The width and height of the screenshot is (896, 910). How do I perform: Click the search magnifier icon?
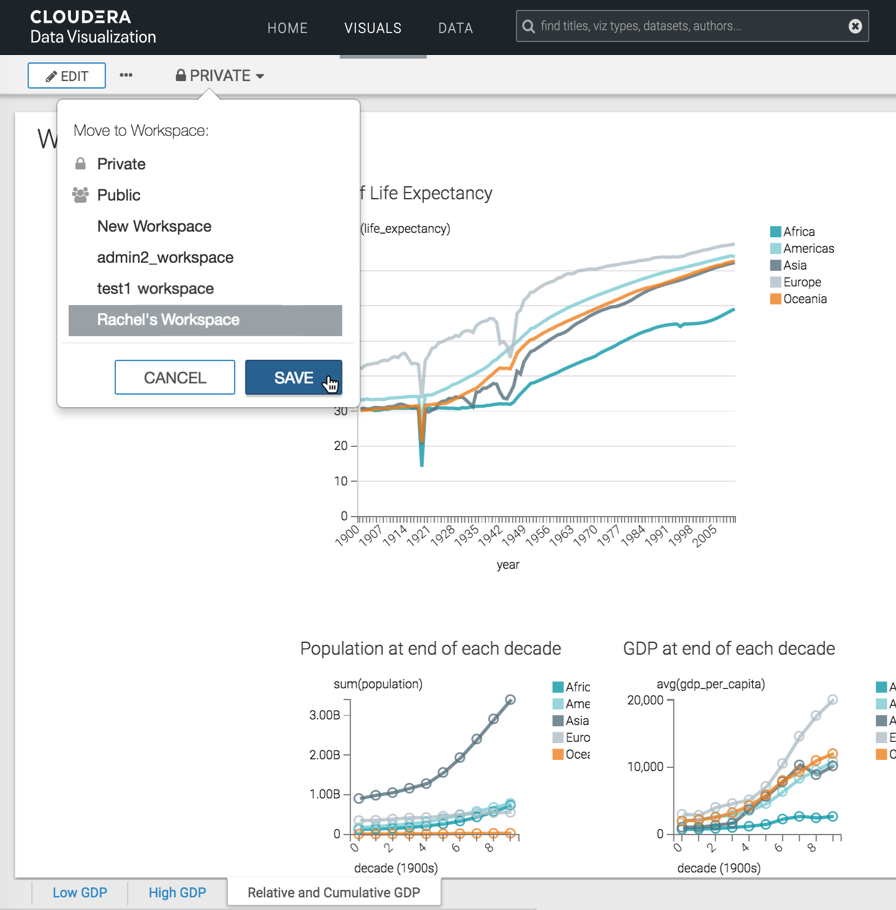click(x=529, y=26)
